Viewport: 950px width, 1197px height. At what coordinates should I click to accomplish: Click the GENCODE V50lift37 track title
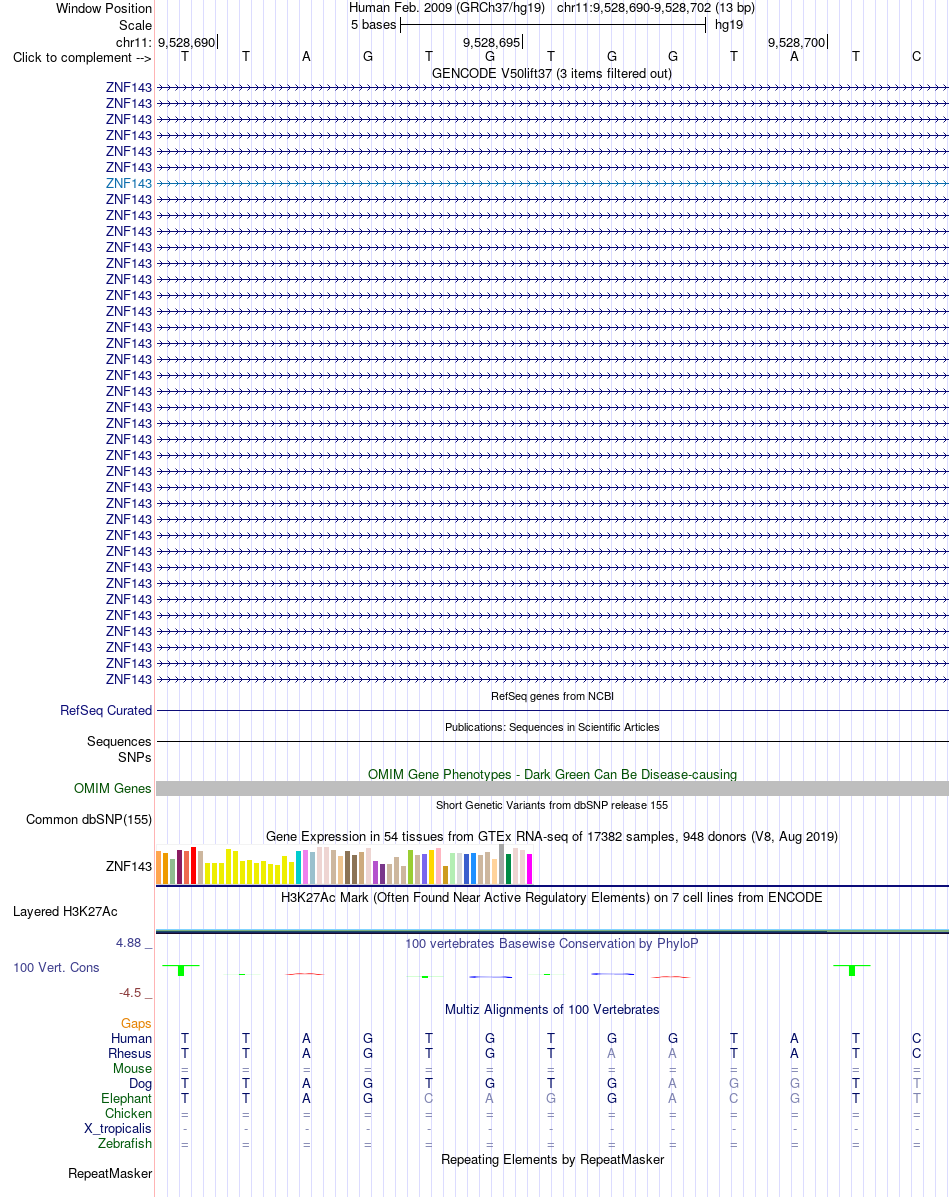pyautogui.click(x=551, y=73)
